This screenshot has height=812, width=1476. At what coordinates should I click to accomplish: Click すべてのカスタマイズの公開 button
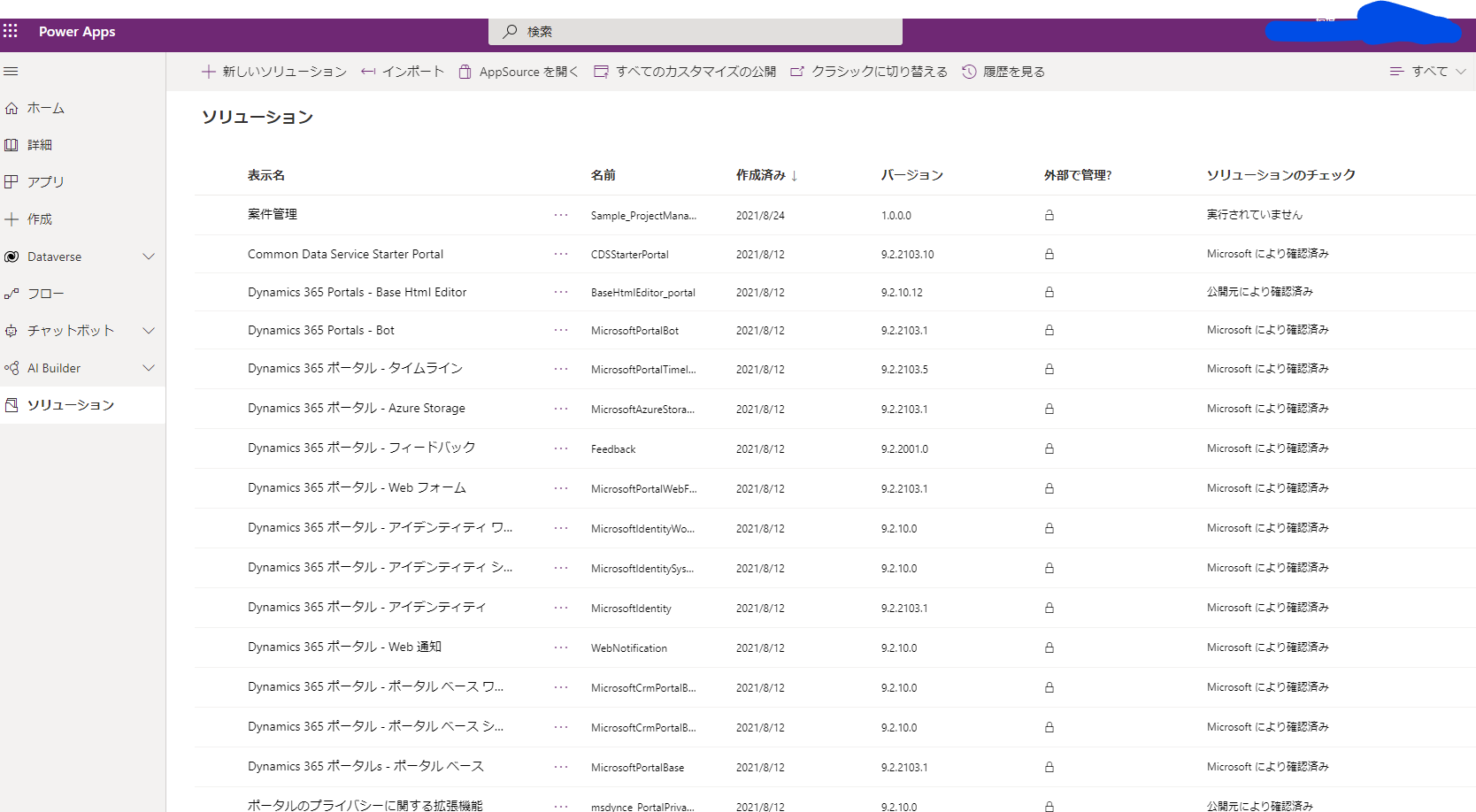click(x=685, y=72)
